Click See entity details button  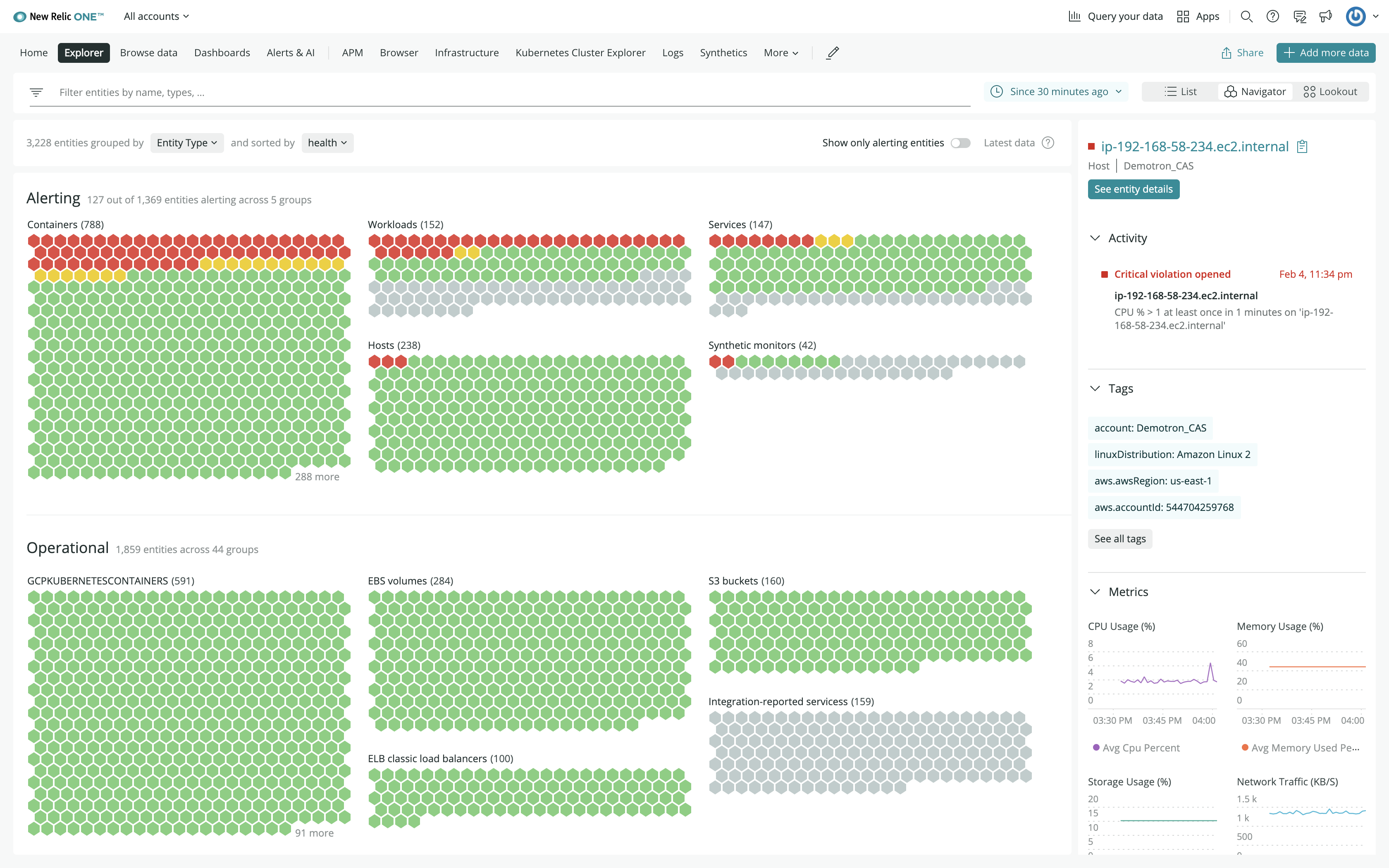pyautogui.click(x=1134, y=189)
